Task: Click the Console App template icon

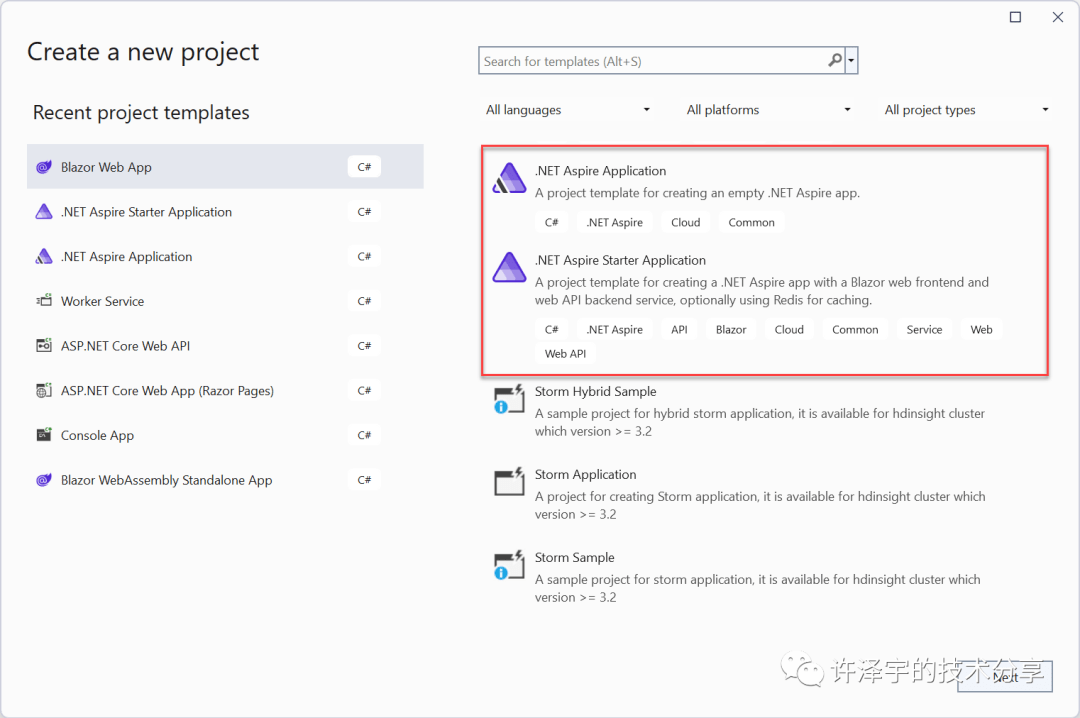Action: coord(44,435)
